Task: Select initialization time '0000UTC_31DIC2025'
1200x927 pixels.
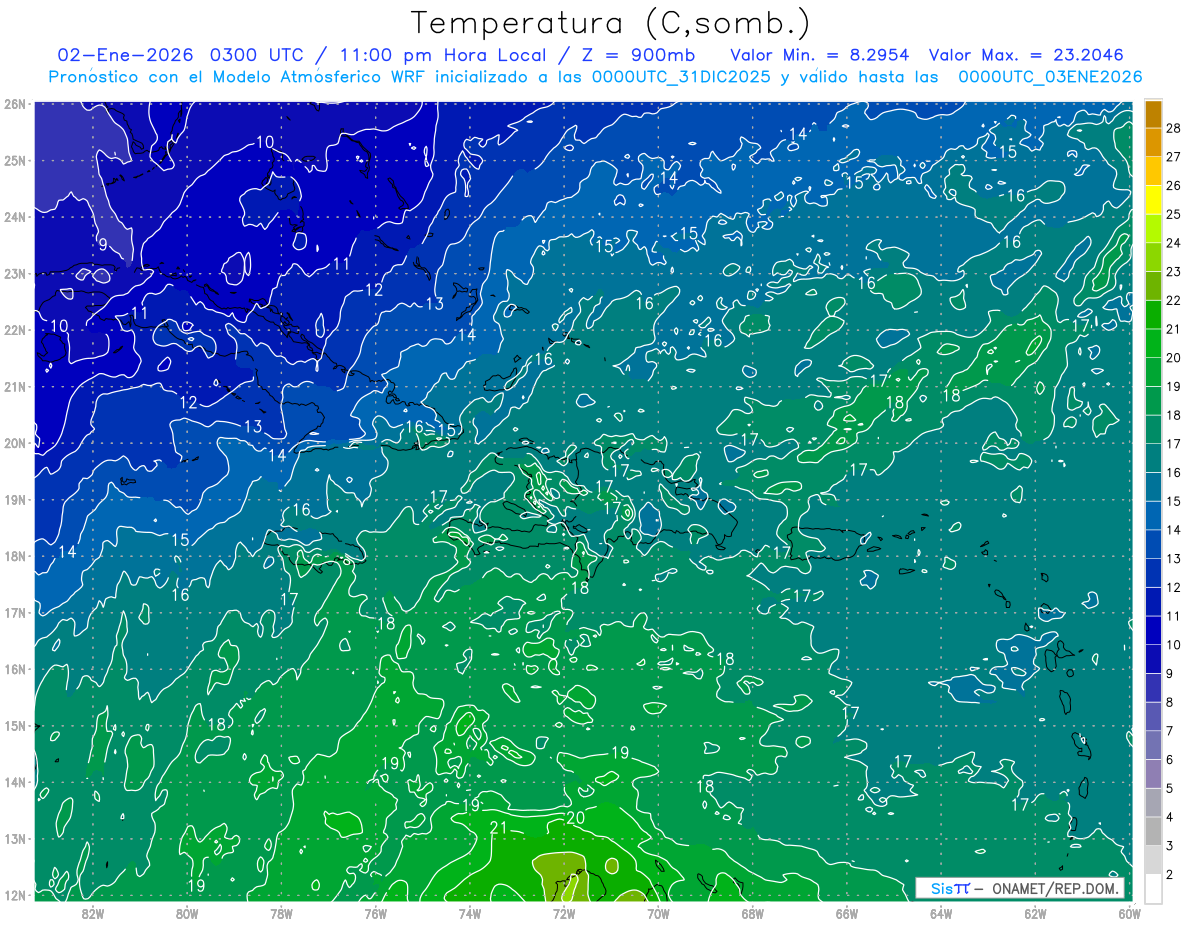Action: coord(682,77)
